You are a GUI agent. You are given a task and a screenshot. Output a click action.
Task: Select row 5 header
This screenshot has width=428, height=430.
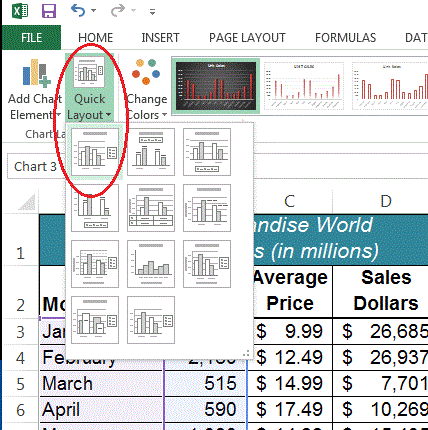[x=20, y=383]
